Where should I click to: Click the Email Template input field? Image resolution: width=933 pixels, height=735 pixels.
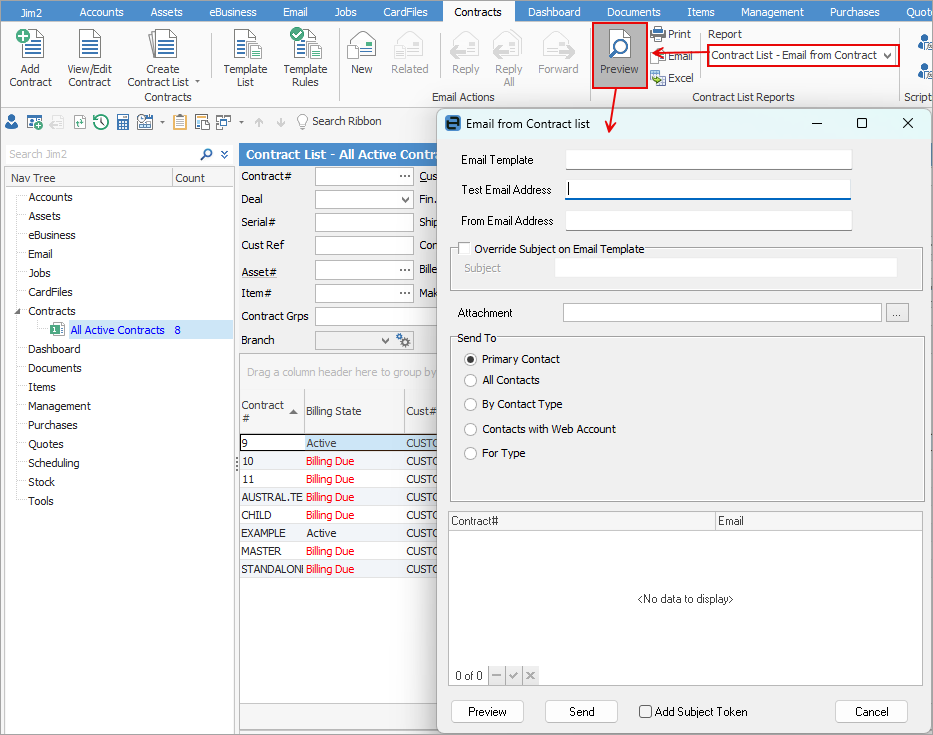pos(709,159)
